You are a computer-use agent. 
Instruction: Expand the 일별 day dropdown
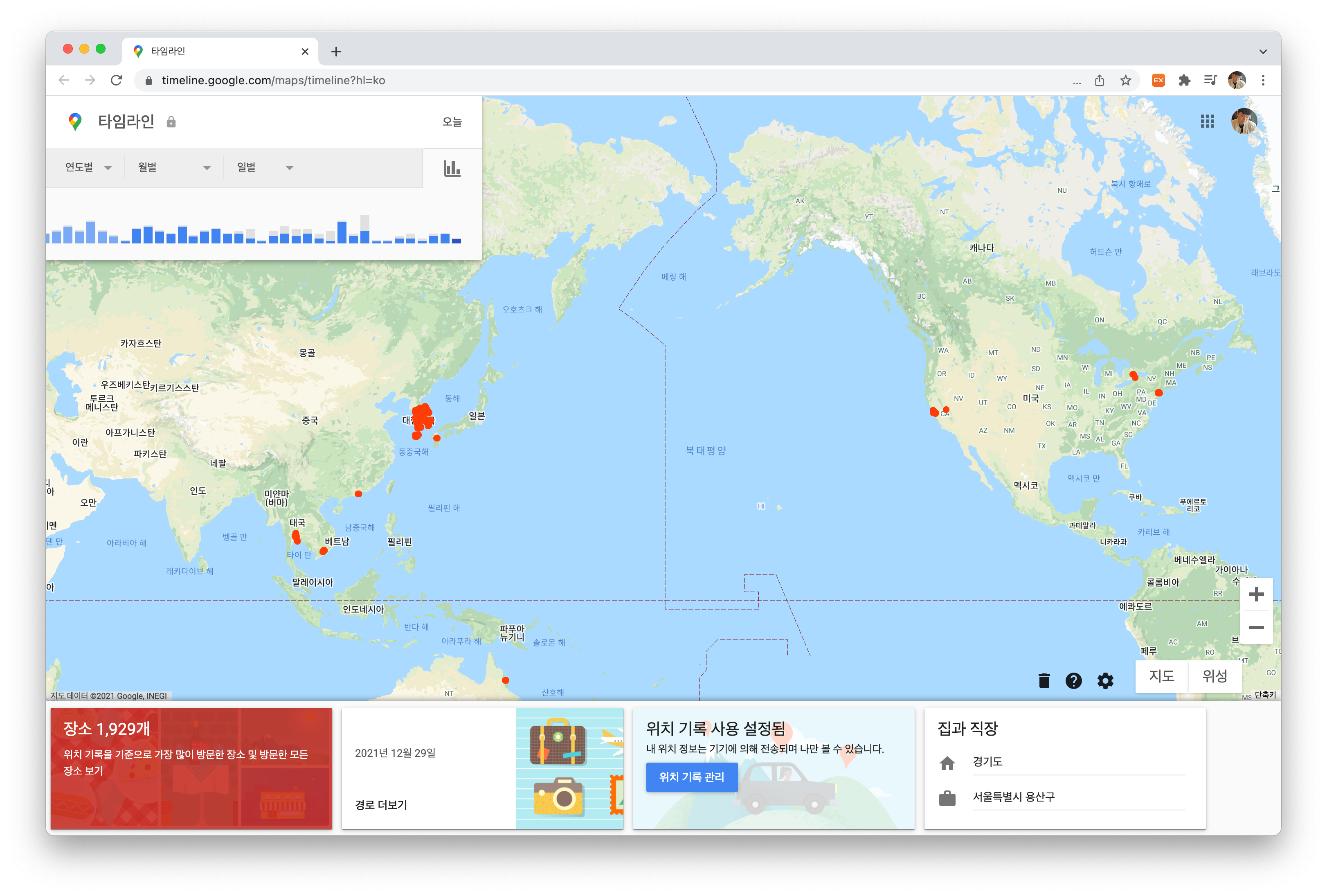tap(264, 167)
